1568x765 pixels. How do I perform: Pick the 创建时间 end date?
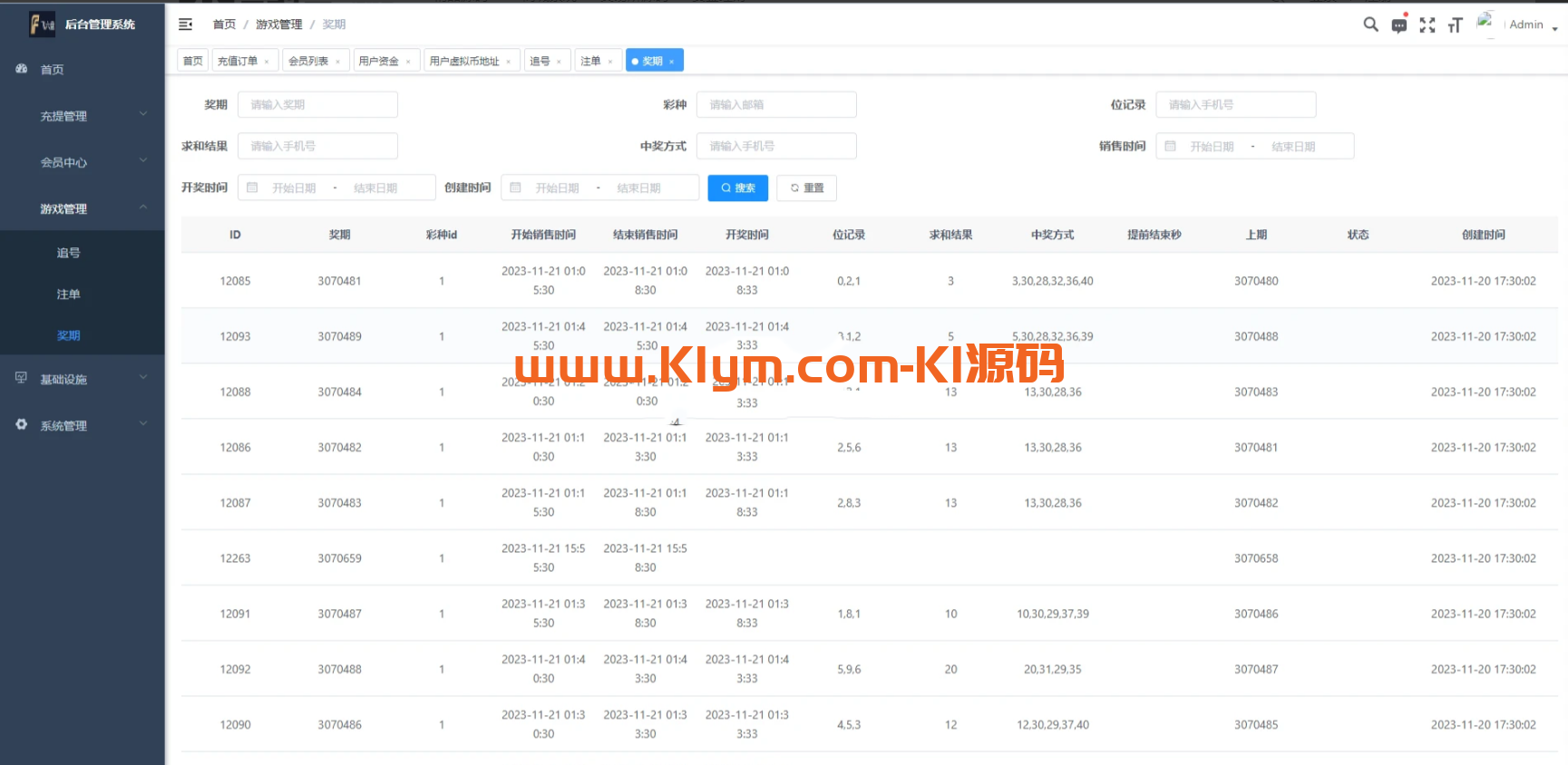tap(639, 188)
